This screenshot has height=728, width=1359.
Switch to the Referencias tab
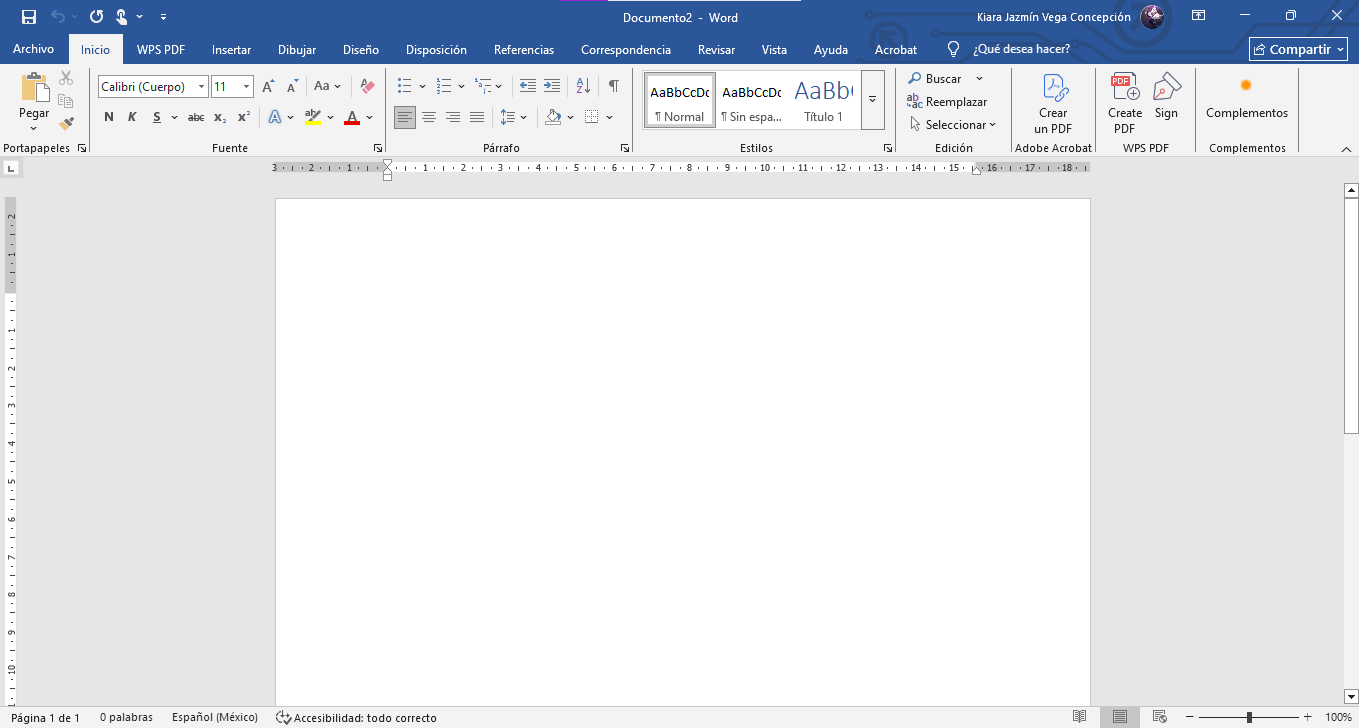click(524, 49)
